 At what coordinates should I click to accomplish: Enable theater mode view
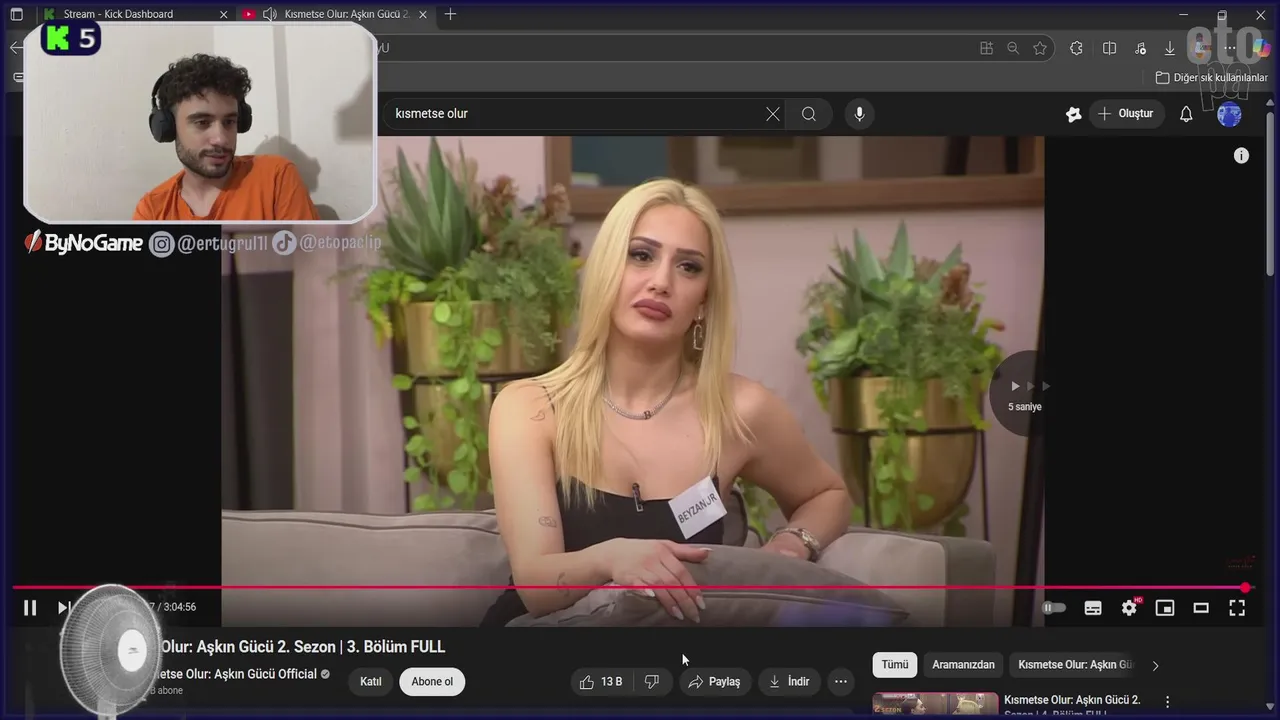coord(1201,607)
